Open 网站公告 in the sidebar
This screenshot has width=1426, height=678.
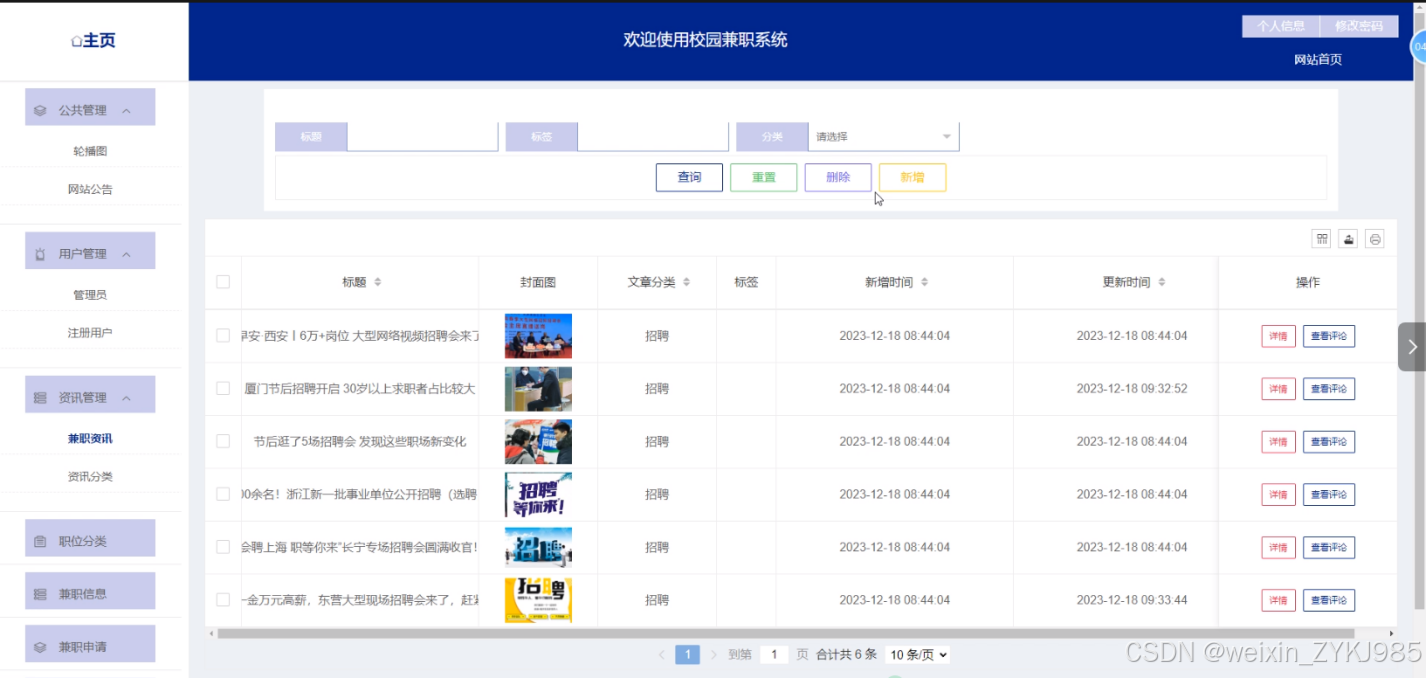click(x=90, y=189)
